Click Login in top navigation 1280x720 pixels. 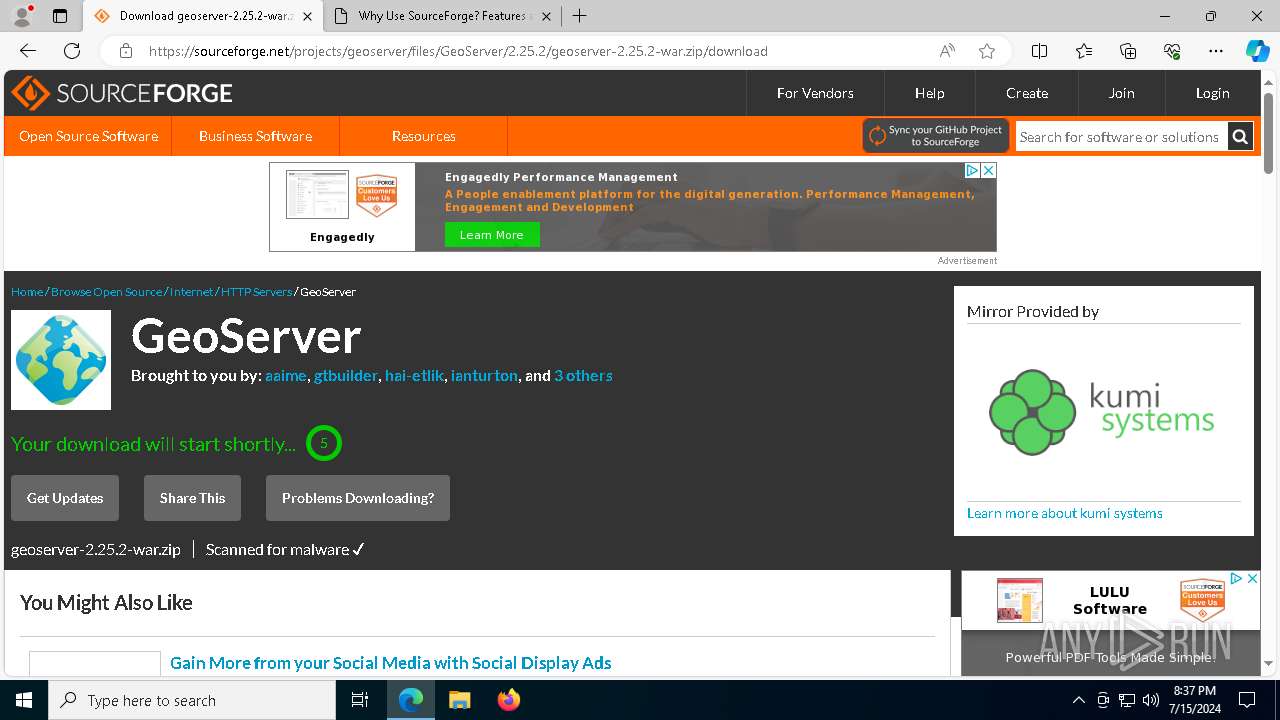[x=1212, y=93]
